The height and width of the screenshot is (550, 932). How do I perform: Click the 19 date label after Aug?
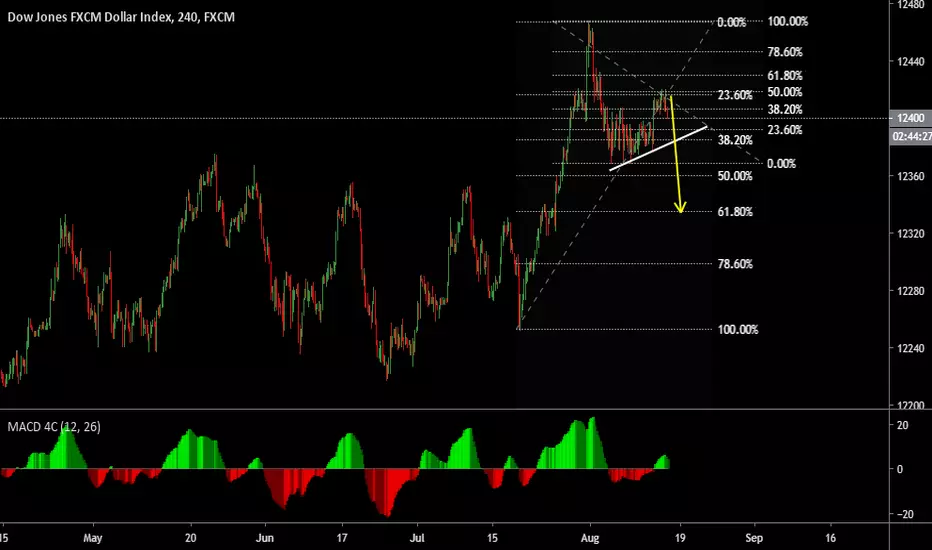point(680,538)
